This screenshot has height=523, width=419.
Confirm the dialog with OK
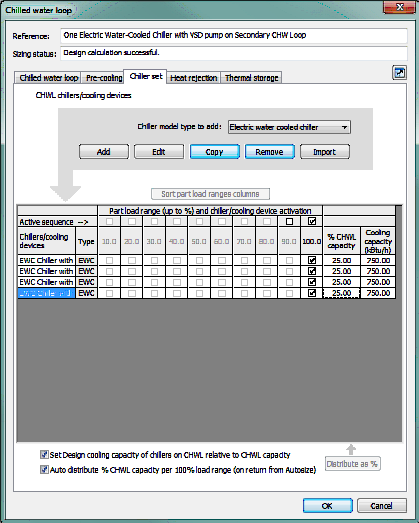(x=327, y=506)
